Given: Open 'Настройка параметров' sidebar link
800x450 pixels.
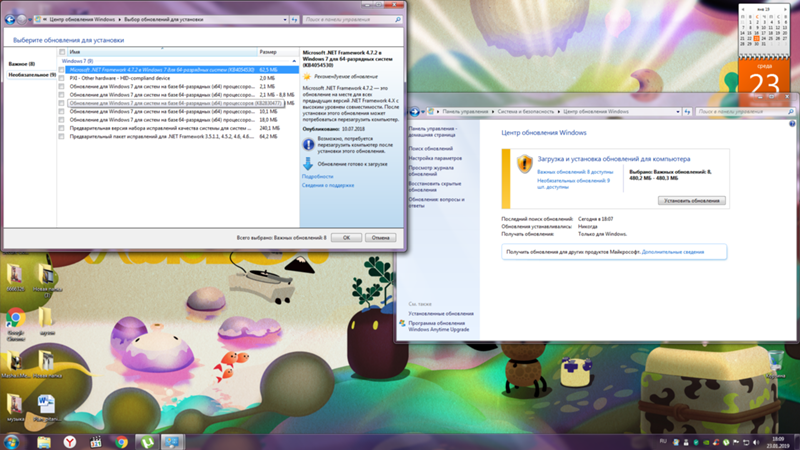Looking at the screenshot, I should [x=435, y=158].
